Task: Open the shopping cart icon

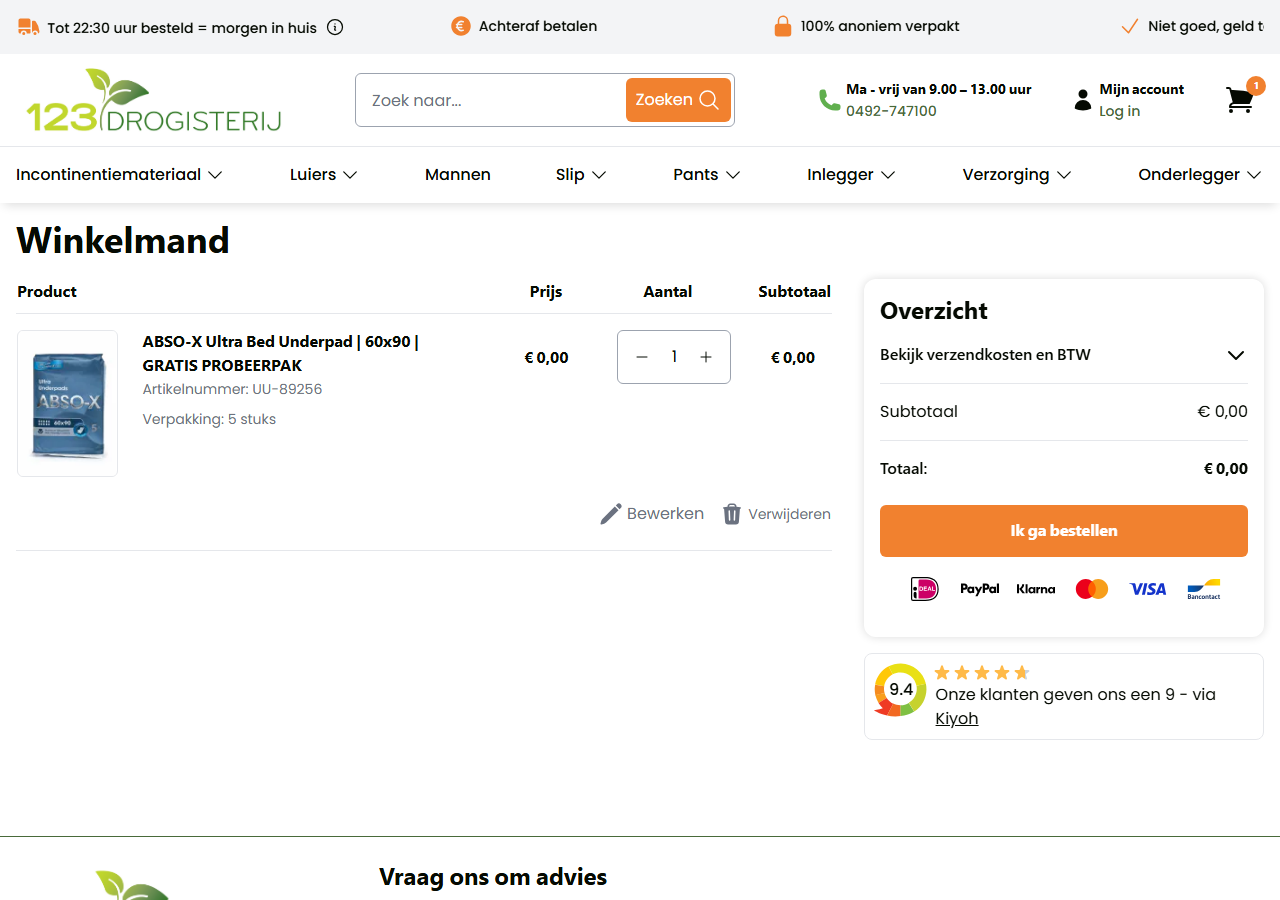Action: click(1240, 100)
